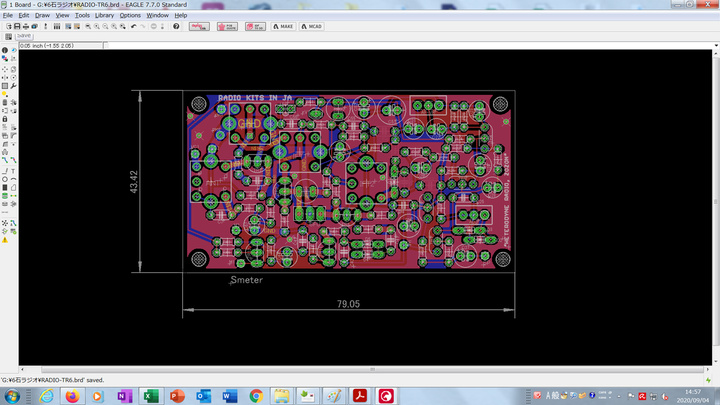Click the Help question mark icon
The image size is (720, 405).
point(176,26)
